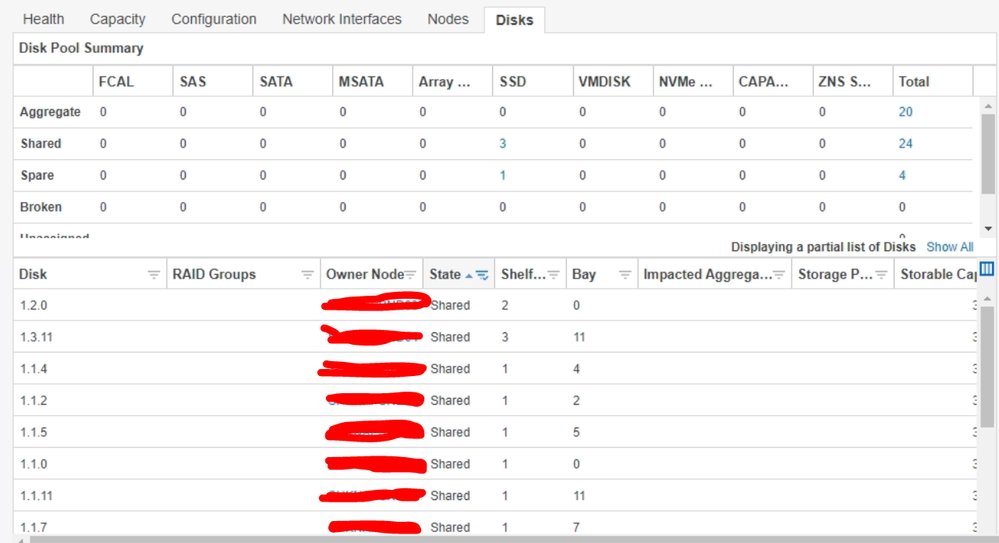Switch to the Nodes tab
The width and height of the screenshot is (999, 543).
coord(448,19)
